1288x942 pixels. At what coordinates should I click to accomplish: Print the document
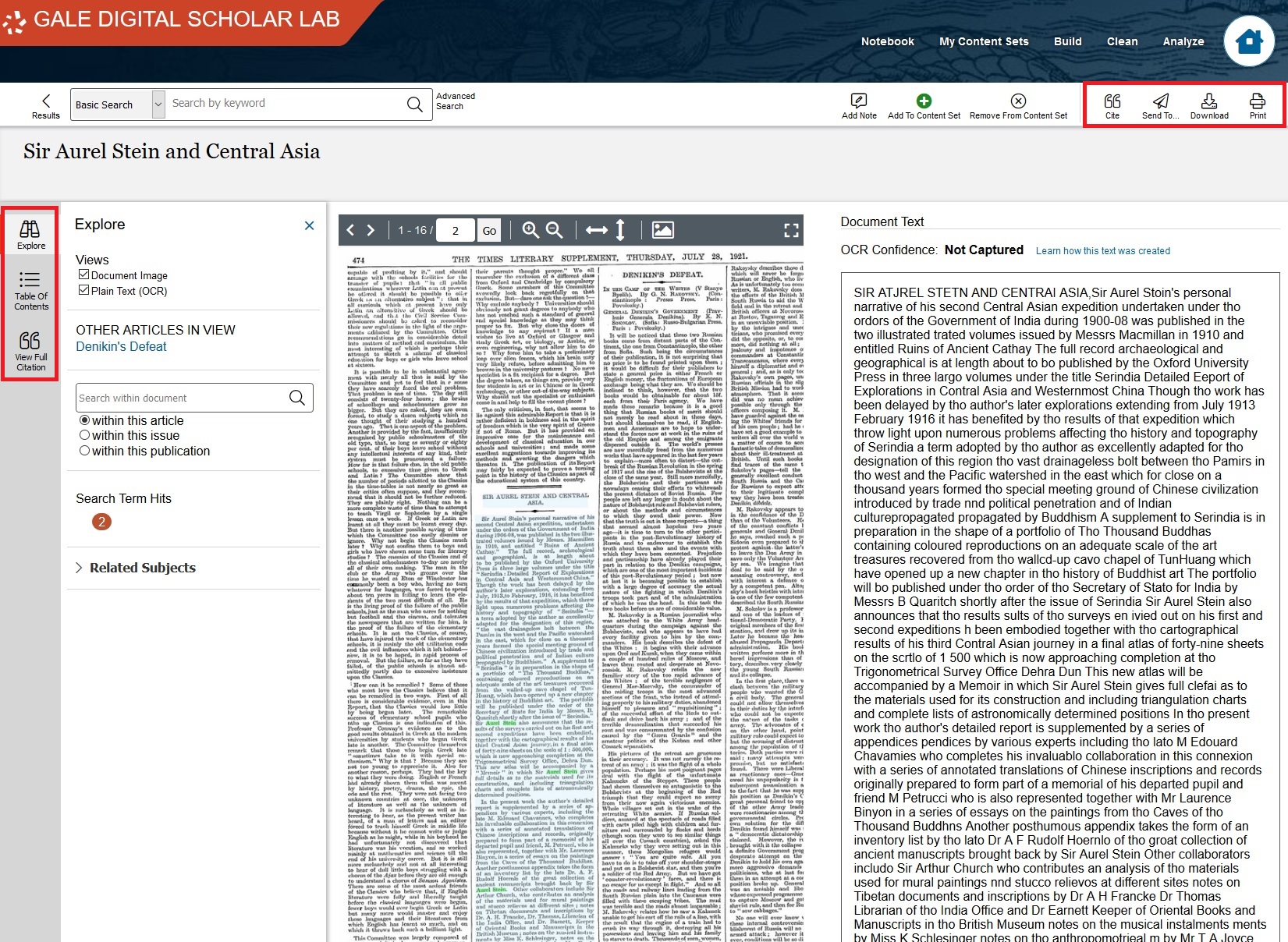tap(1257, 105)
